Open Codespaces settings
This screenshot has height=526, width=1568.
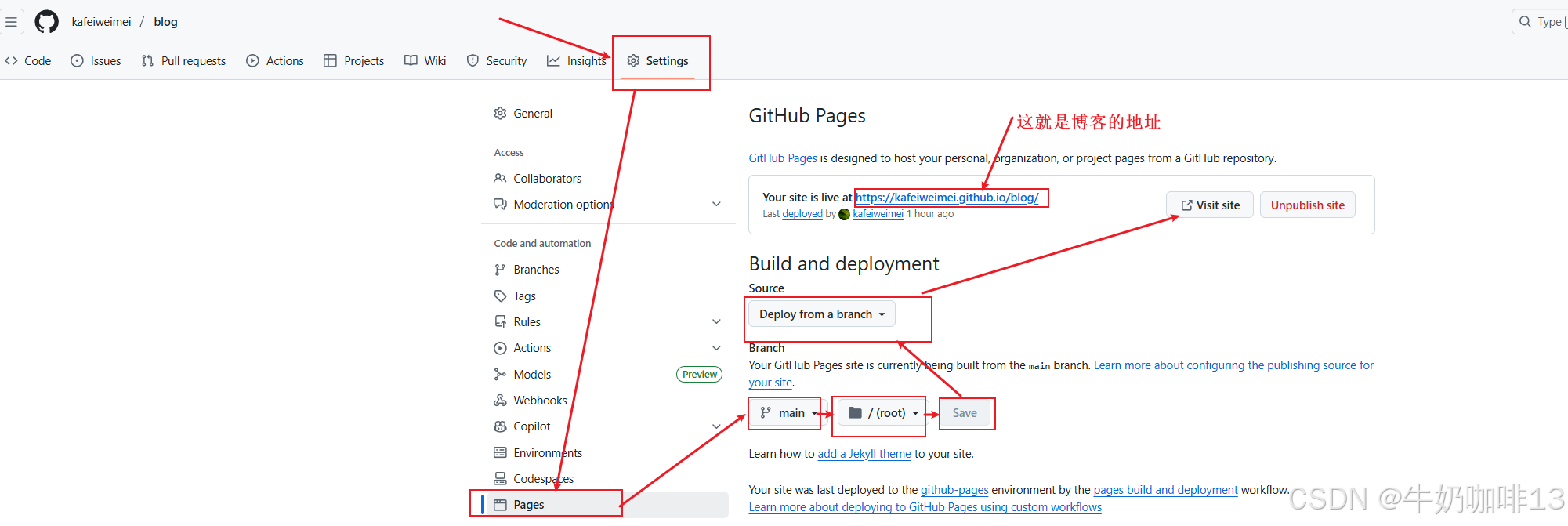pos(608,479)
